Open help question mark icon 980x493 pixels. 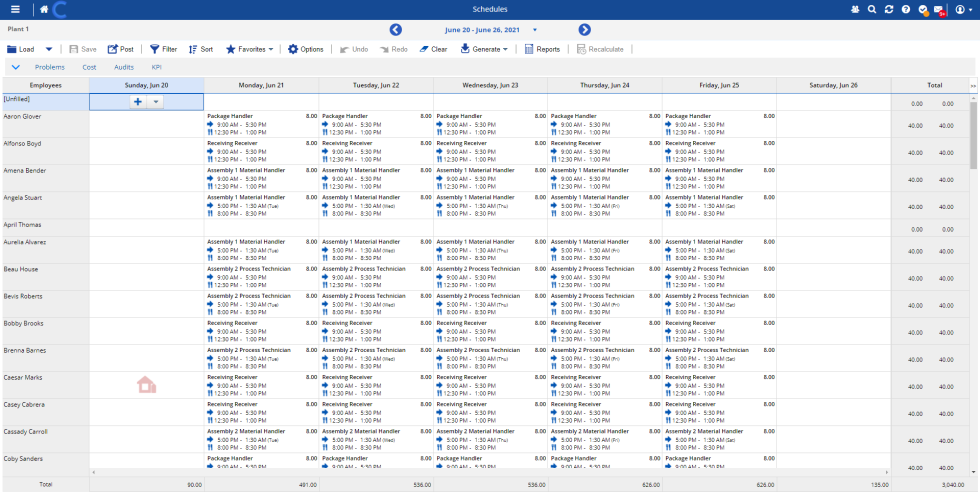[x=905, y=9]
